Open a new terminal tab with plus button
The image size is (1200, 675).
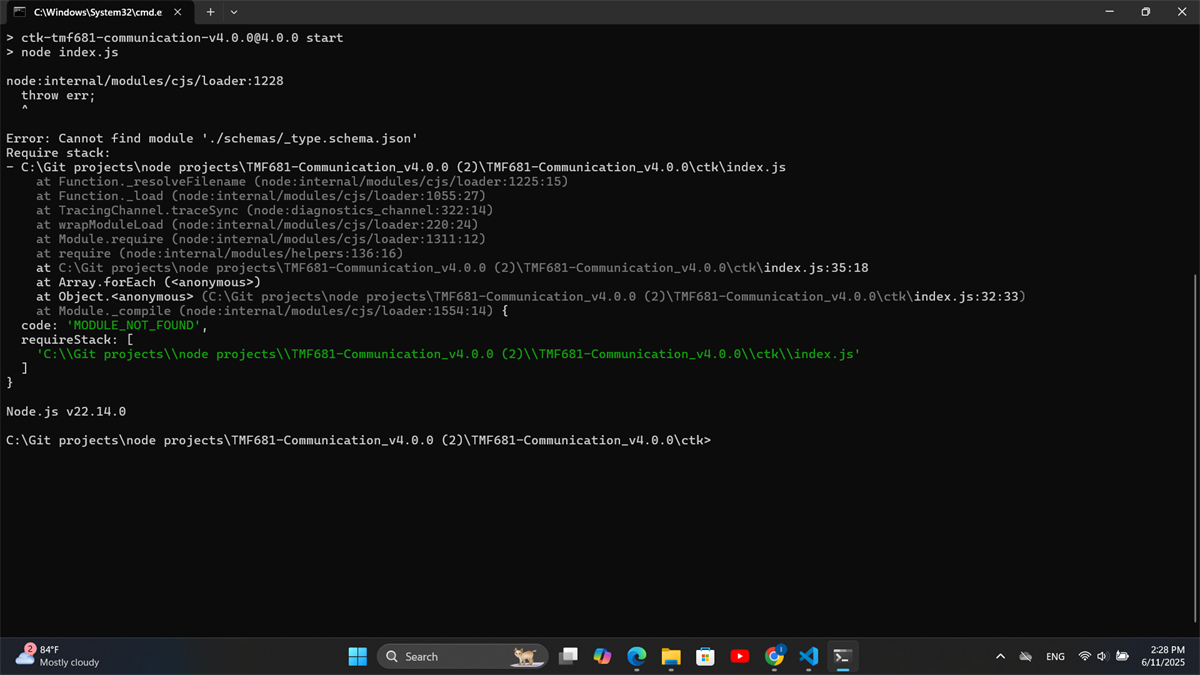[210, 12]
